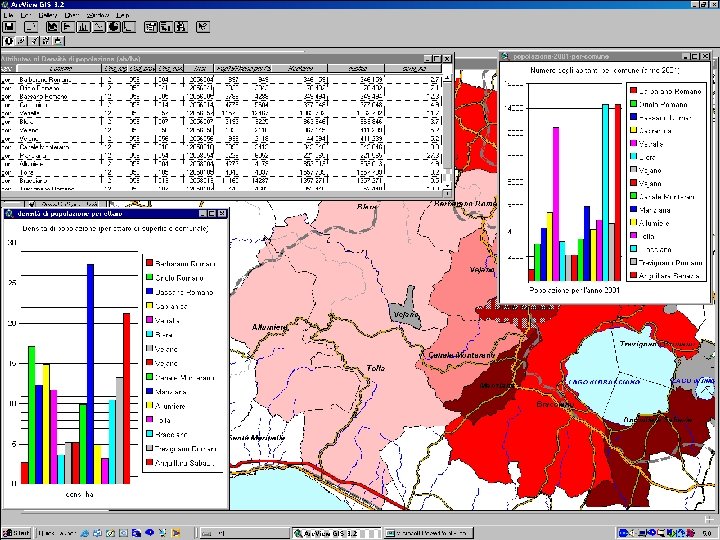Click the Allumiere label on the map
This screenshot has height=540, width=720.
(269, 327)
